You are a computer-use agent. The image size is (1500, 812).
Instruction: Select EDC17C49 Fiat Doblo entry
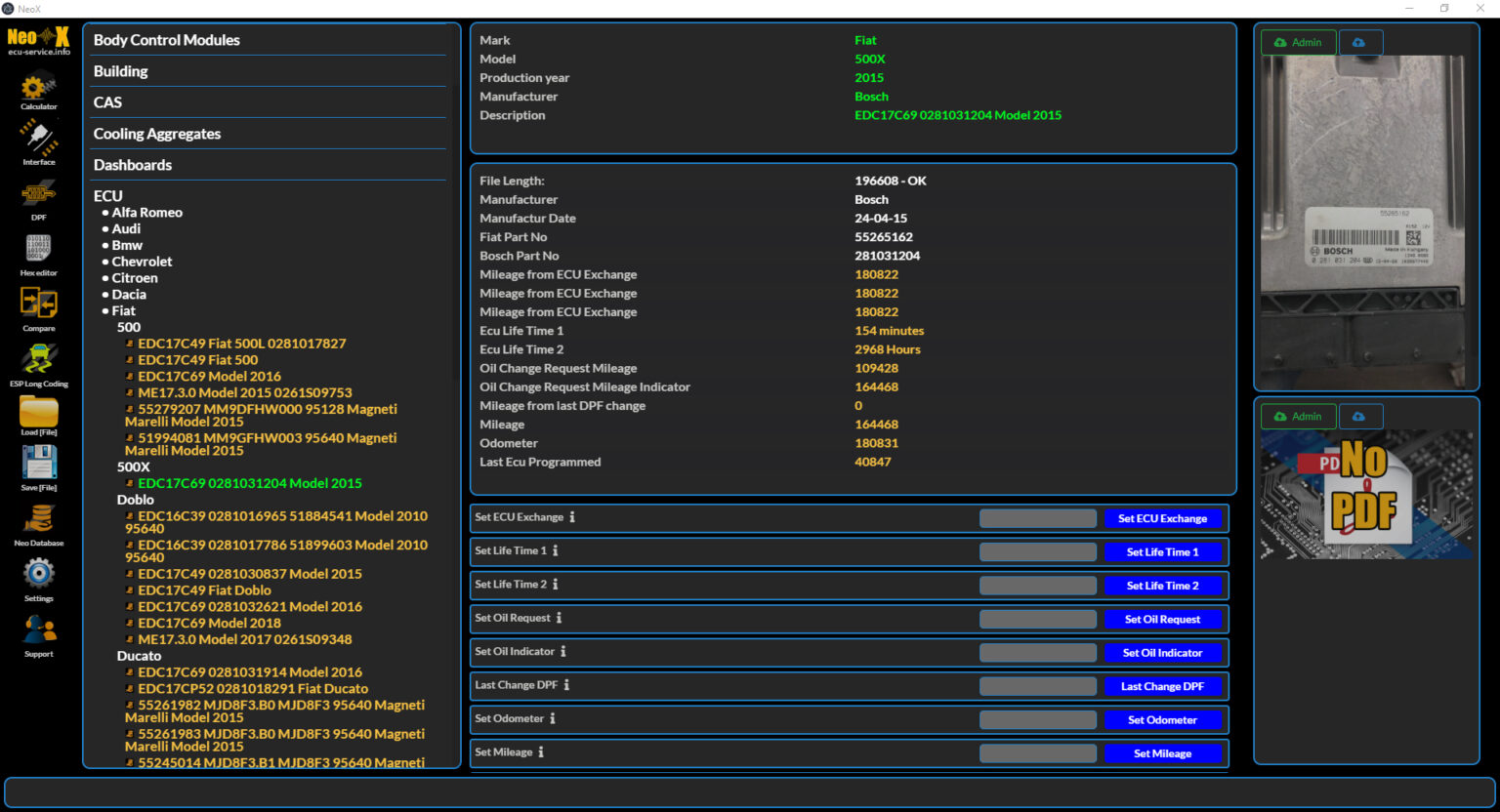[204, 590]
